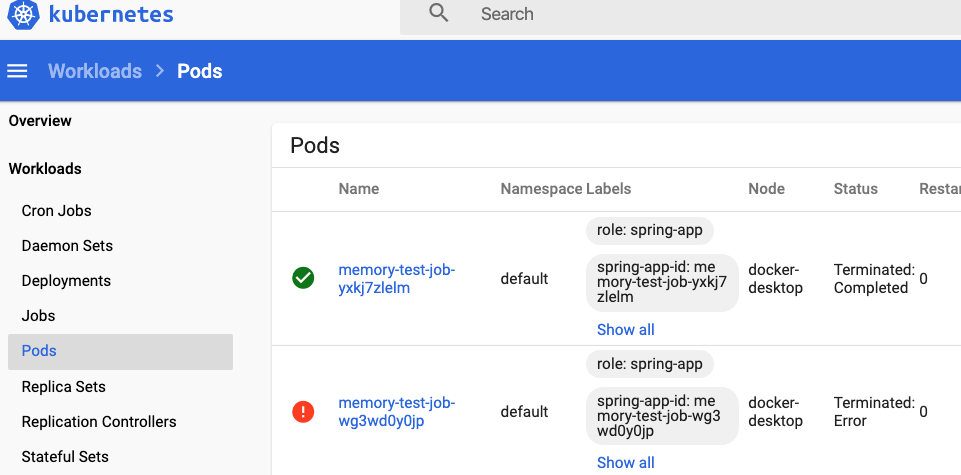Click the green completed status icon

(x=303, y=278)
